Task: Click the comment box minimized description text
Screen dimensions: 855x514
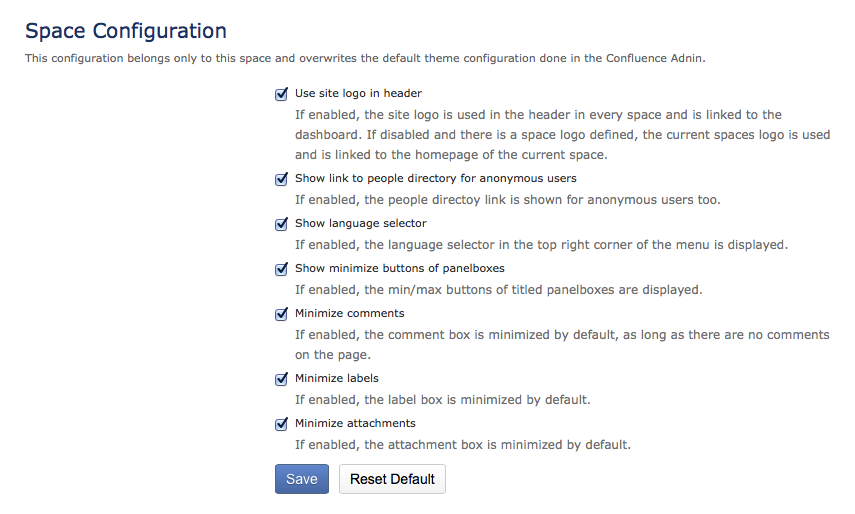Action: 562,344
